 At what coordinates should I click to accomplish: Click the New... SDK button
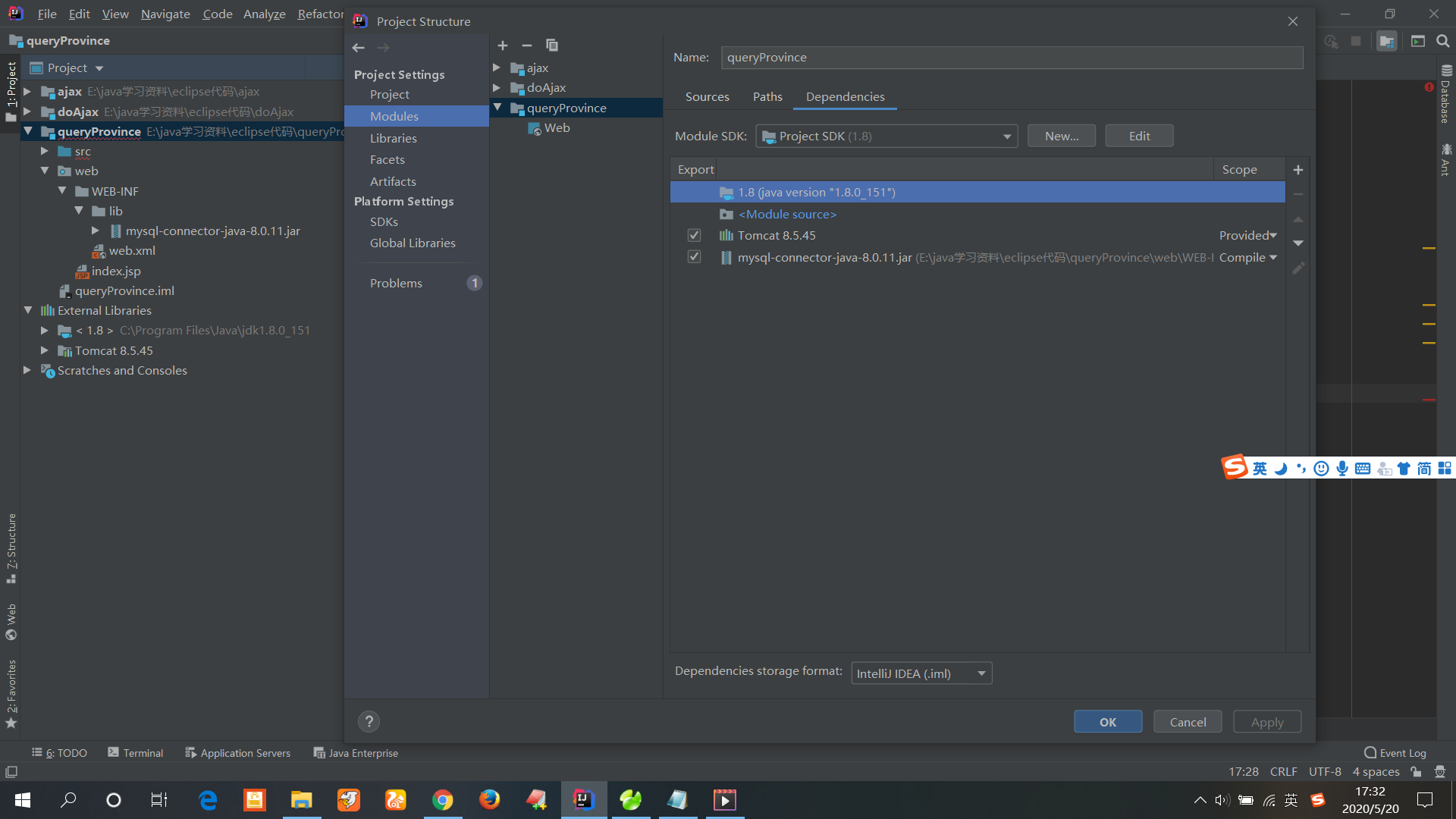1061,136
